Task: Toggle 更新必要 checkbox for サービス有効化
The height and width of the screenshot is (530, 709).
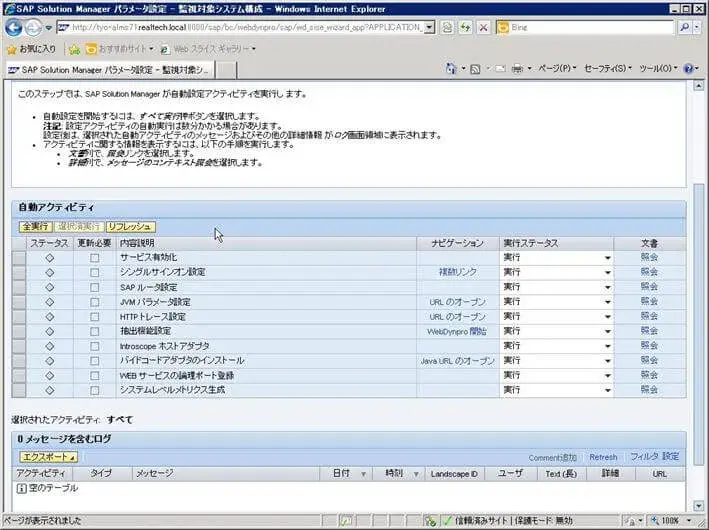Action: (x=95, y=258)
